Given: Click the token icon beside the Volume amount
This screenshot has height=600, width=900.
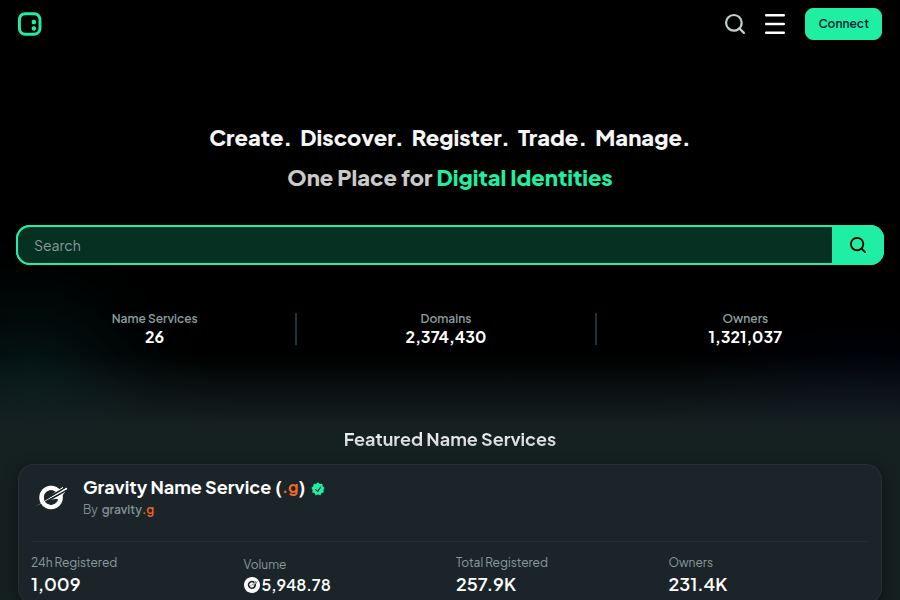Looking at the screenshot, I should [x=251, y=585].
